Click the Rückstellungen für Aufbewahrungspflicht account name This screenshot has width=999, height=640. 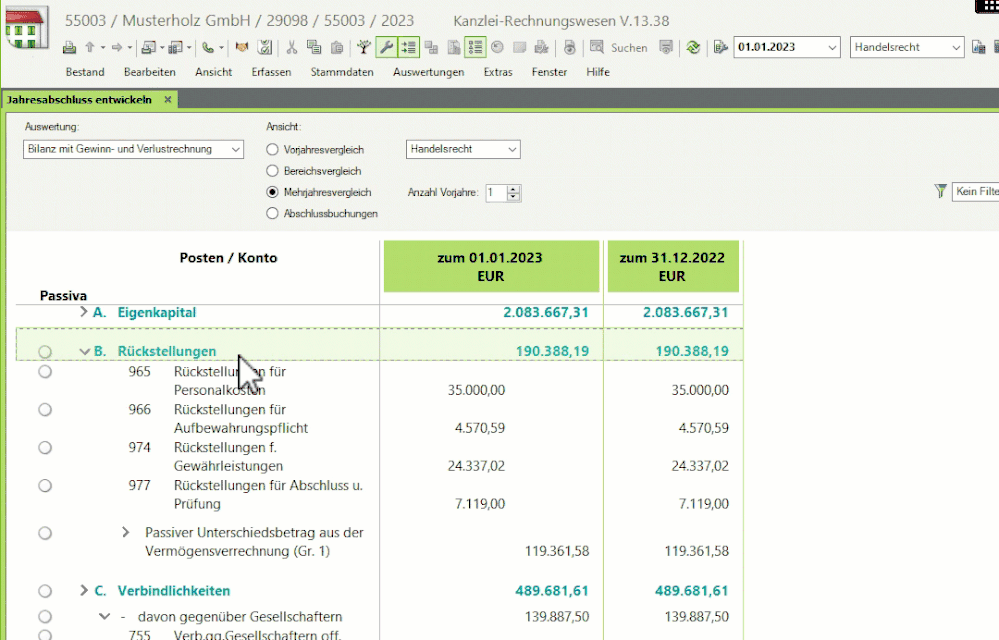click(241, 418)
